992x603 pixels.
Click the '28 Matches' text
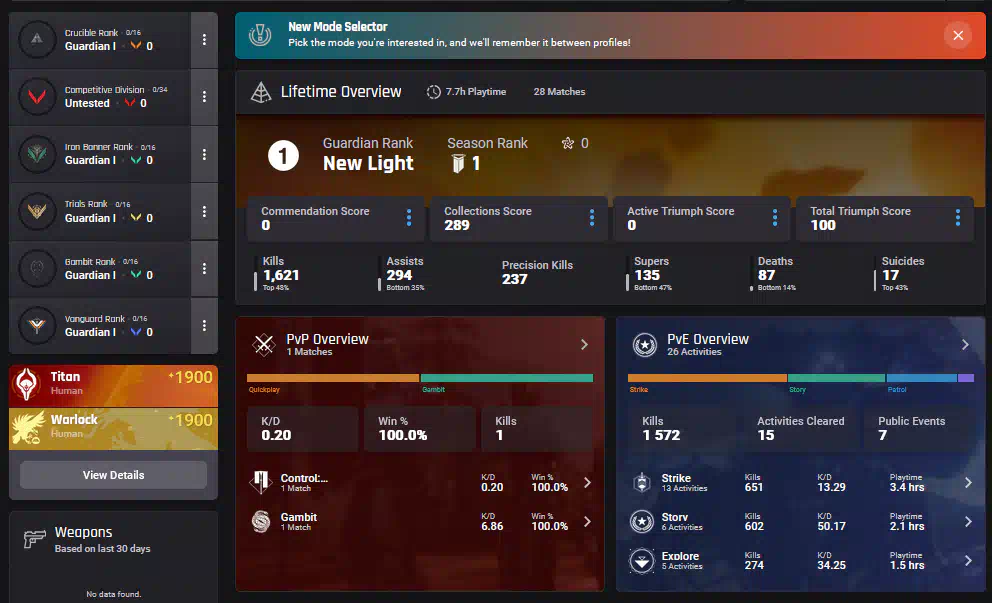[559, 92]
